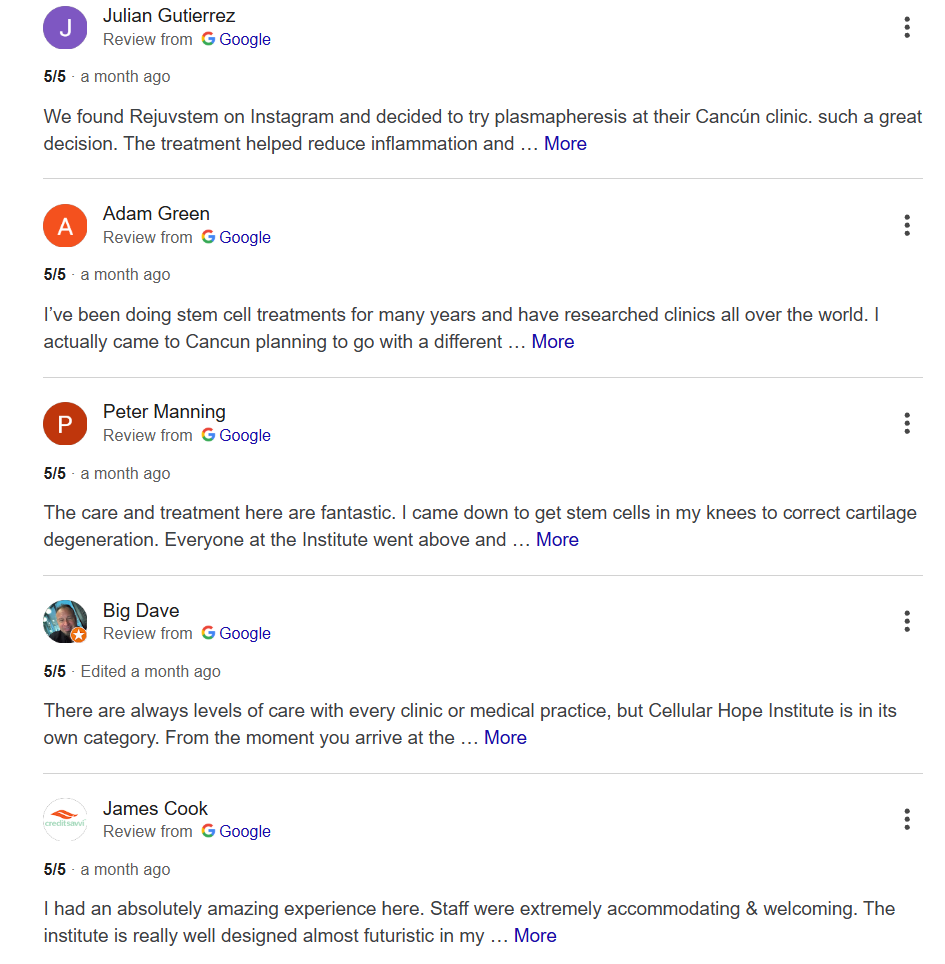This screenshot has width=945, height=964.
Task: Expand Peter Manning's review with More
Action: 557,539
